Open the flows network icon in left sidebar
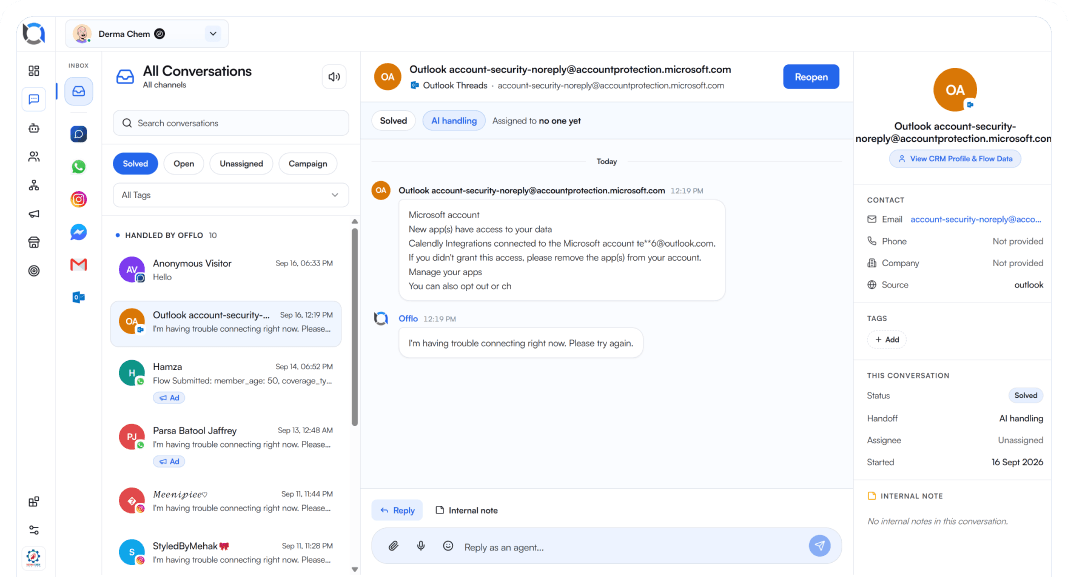Screen dimensions: 1068x577 (x=34, y=185)
